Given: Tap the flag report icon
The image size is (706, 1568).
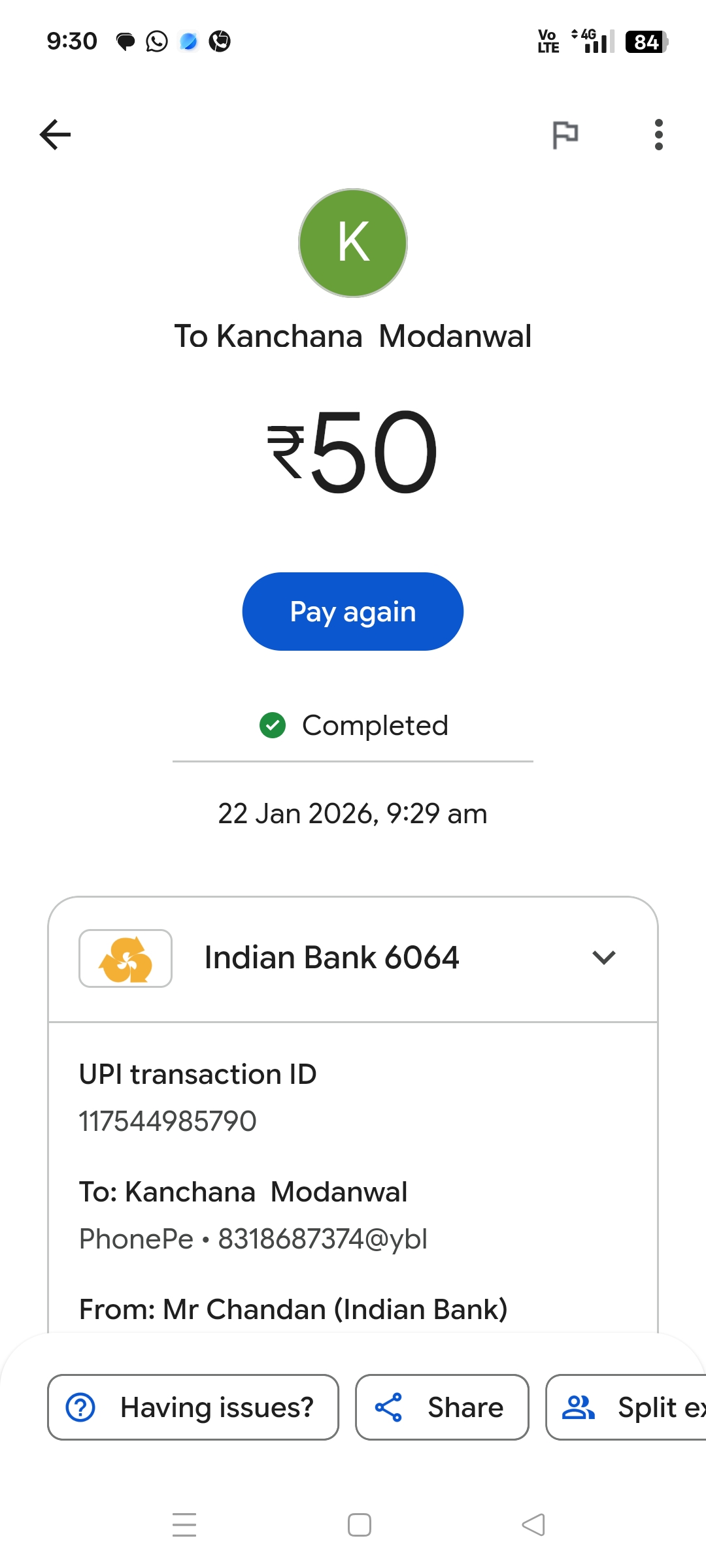Looking at the screenshot, I should point(565,135).
